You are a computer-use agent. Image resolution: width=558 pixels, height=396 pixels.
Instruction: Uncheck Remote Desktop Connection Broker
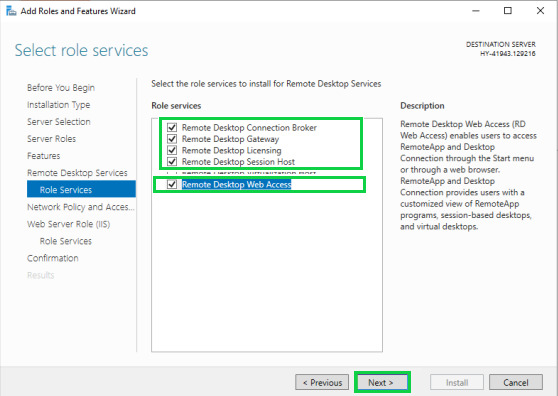[172, 127]
